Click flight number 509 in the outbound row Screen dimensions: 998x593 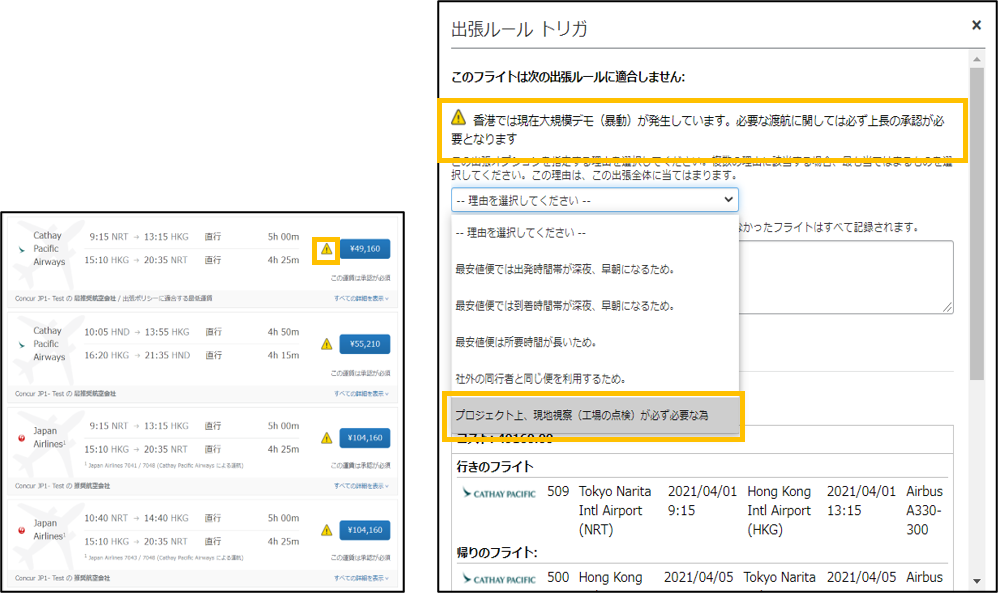click(x=558, y=492)
